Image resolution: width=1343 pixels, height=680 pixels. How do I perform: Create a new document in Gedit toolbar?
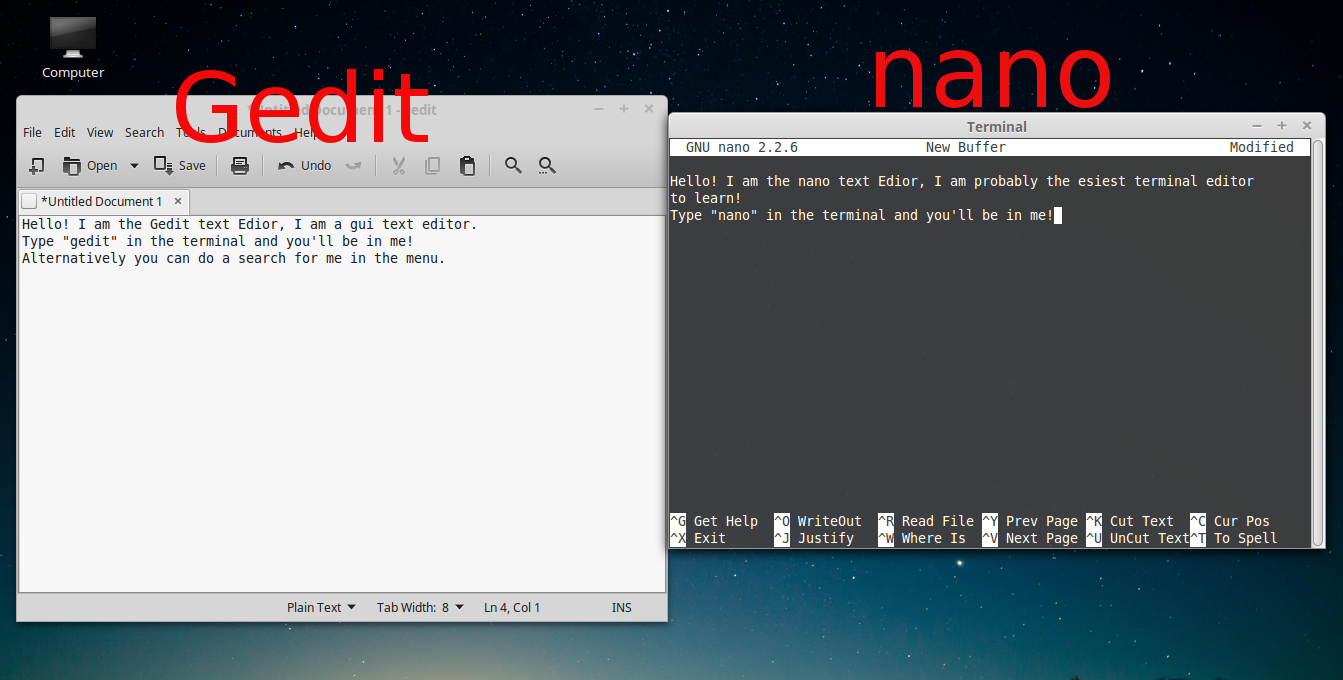(x=37, y=165)
